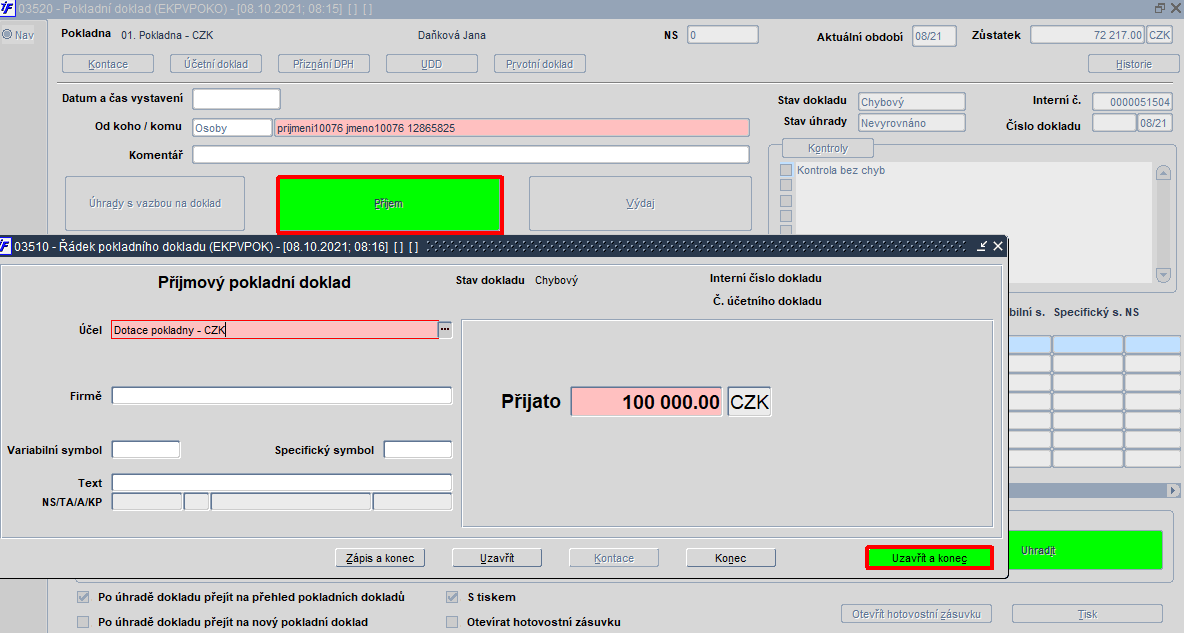Open Účetní doklad
Viewport: 1184px width, 633px height.
tap(216, 64)
